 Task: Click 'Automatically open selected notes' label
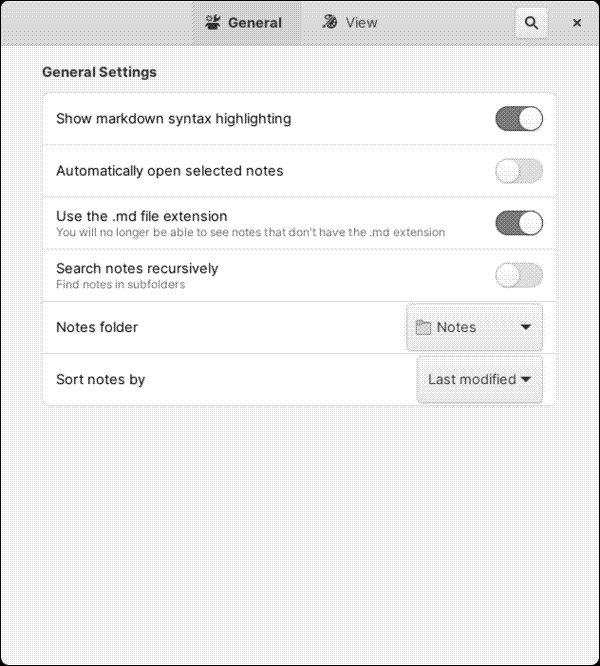click(x=169, y=171)
